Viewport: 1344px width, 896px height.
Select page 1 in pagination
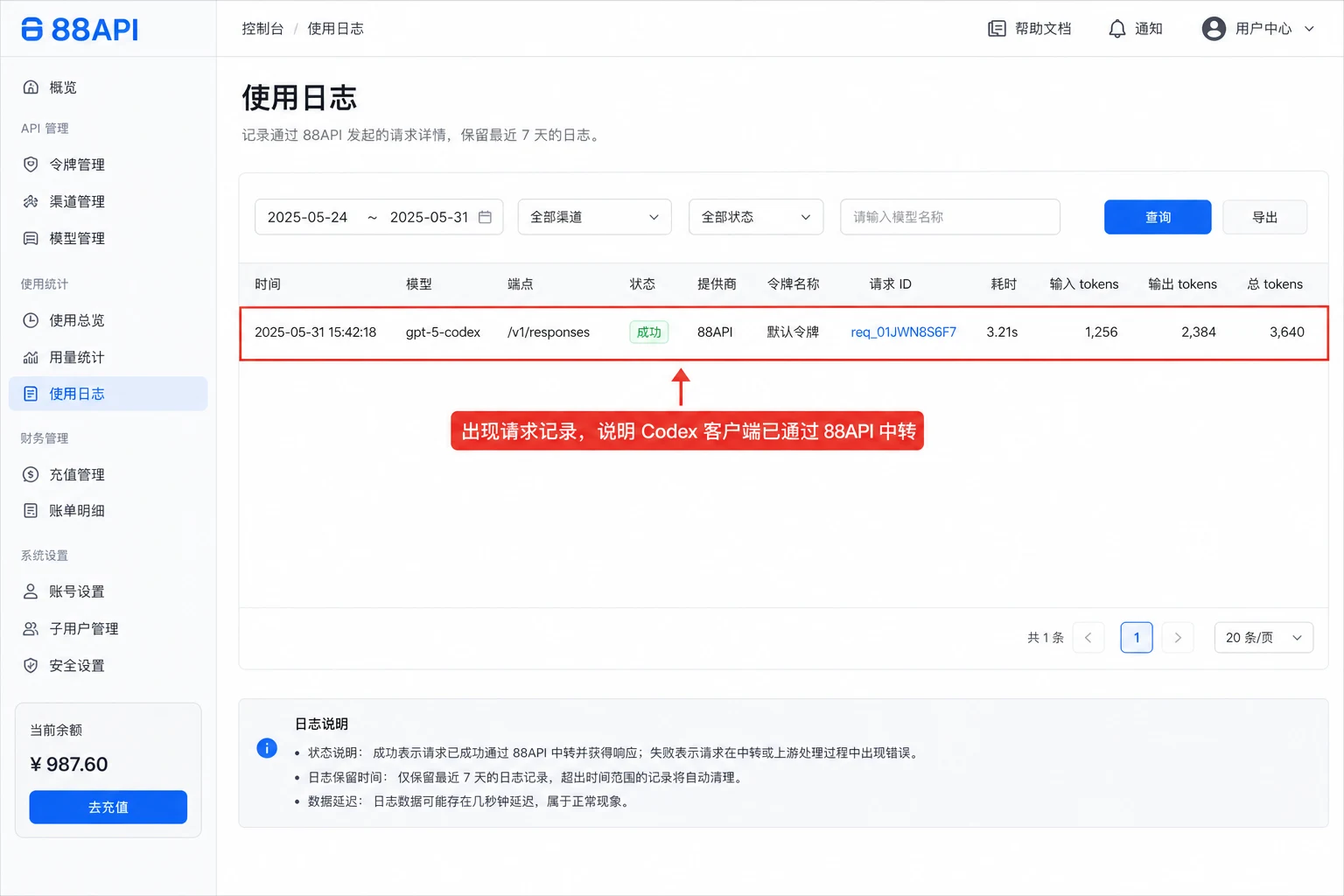point(1137,637)
